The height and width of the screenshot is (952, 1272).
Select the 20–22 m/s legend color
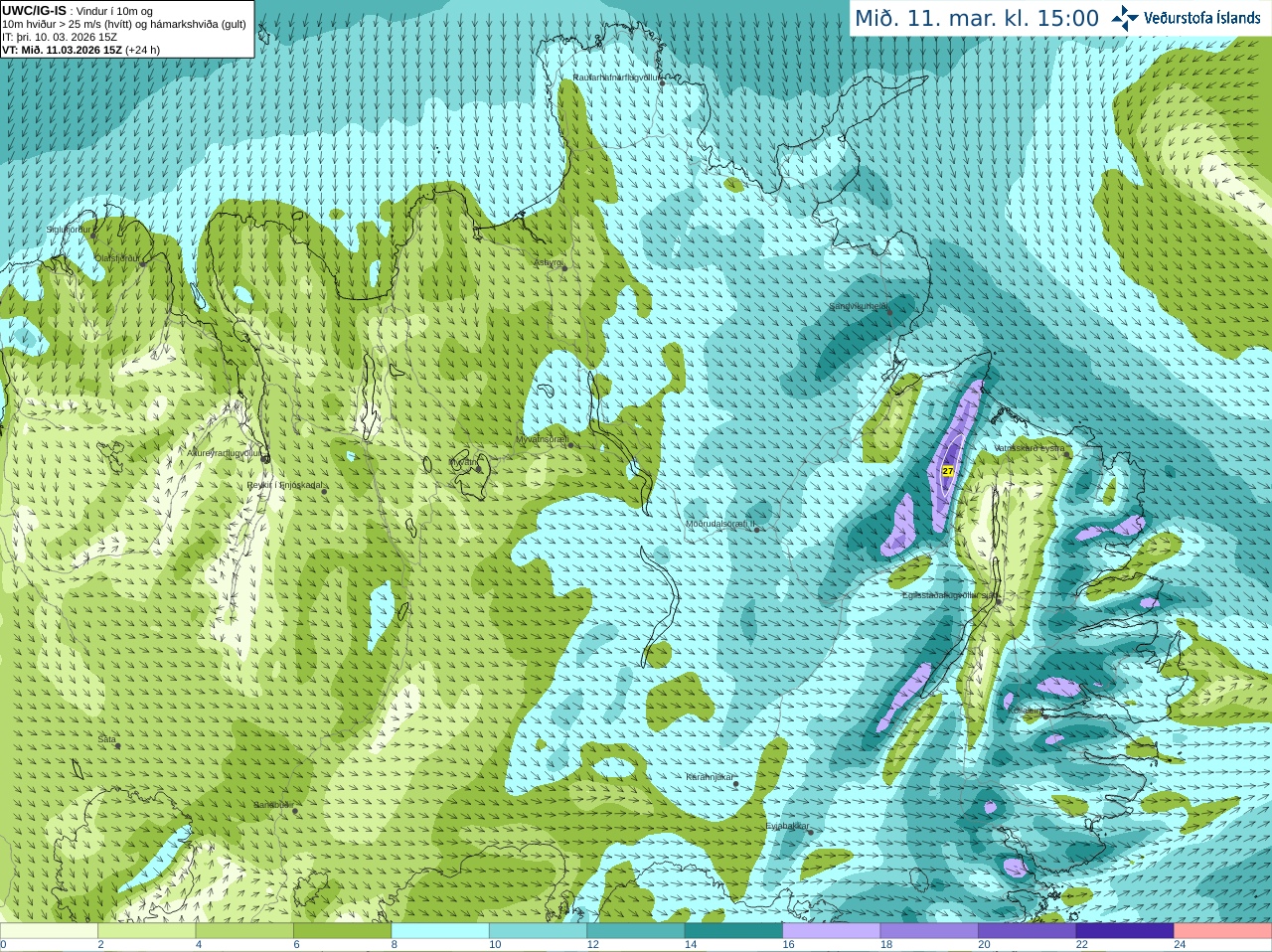[1028, 931]
